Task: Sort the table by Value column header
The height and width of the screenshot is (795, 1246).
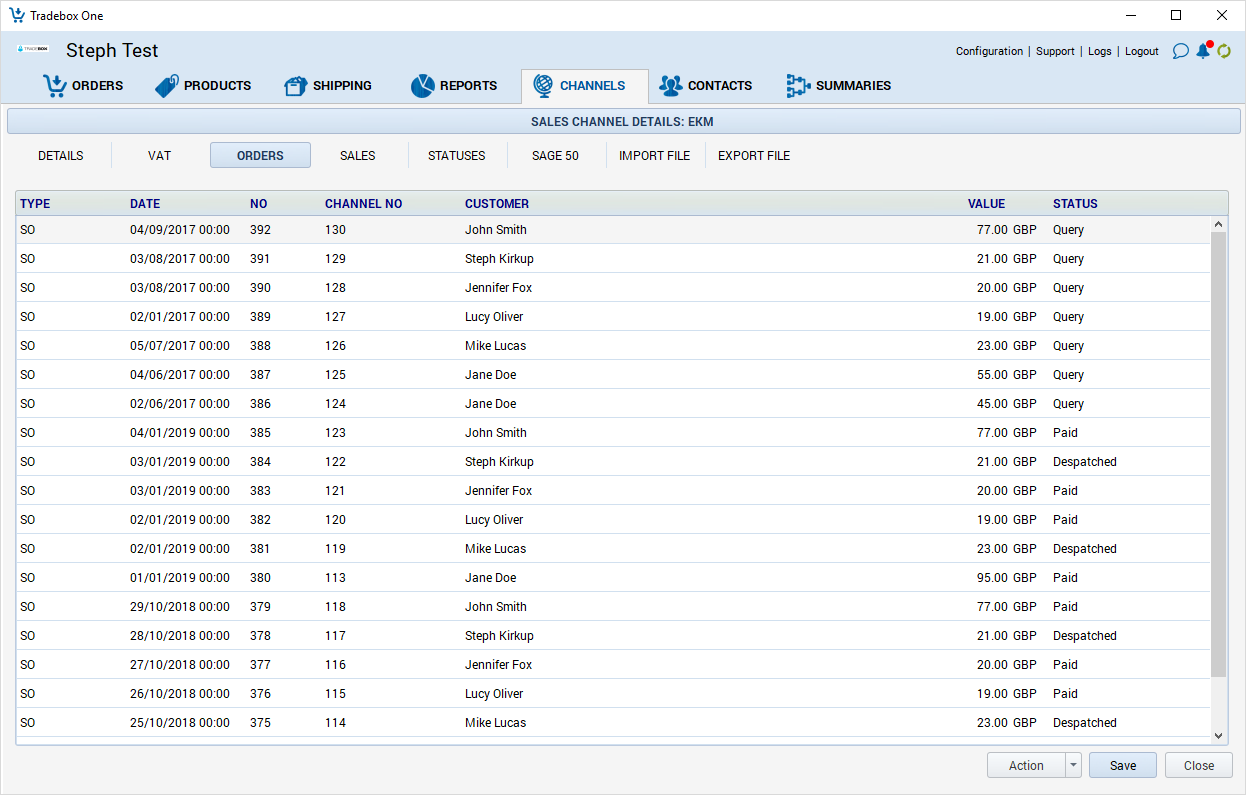Action: click(986, 204)
